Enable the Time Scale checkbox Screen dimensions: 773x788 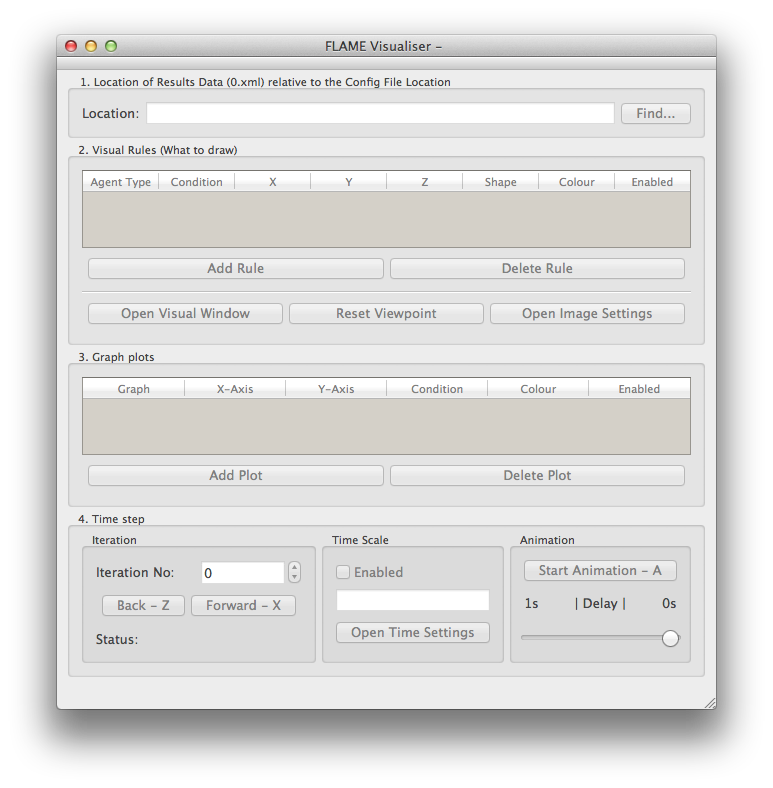[x=343, y=572]
